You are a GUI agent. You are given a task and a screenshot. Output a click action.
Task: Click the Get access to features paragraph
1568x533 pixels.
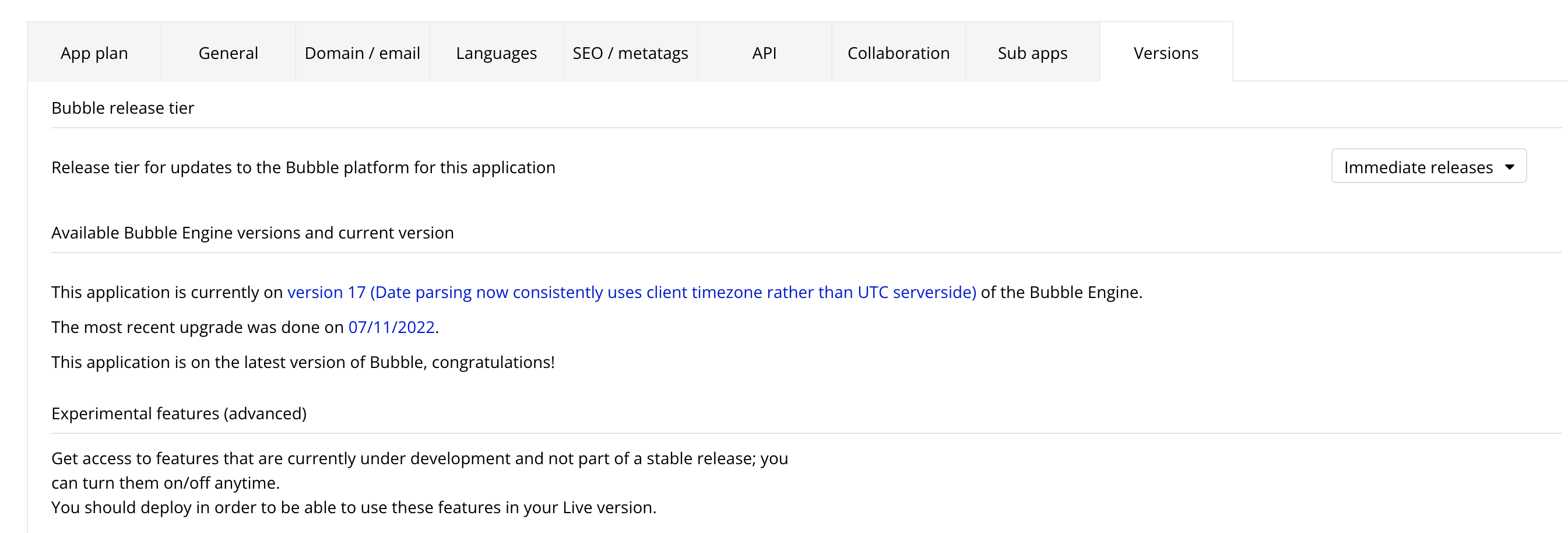pos(419,459)
